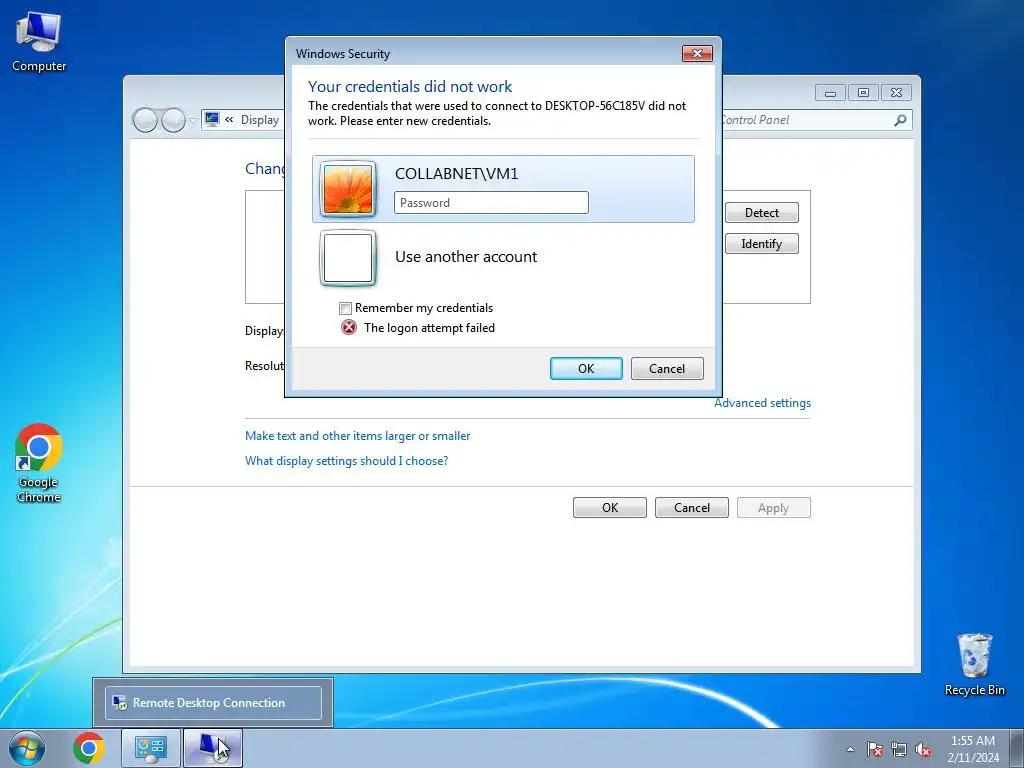Select the Use another account tile
The width and height of the screenshot is (1024, 768).
point(503,257)
